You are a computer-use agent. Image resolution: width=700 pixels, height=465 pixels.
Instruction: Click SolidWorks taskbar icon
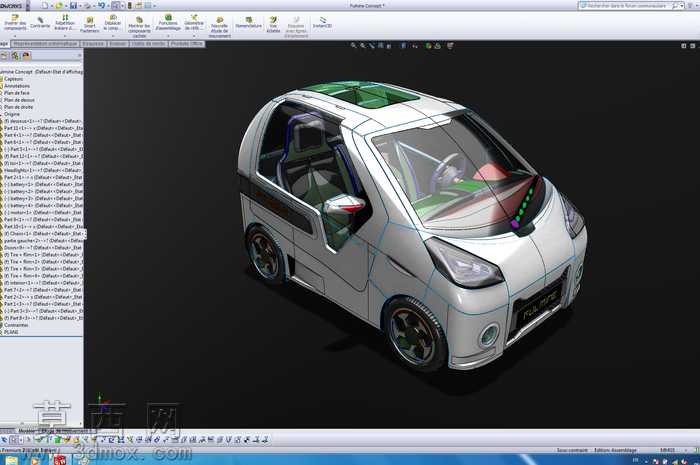[x=60, y=460]
